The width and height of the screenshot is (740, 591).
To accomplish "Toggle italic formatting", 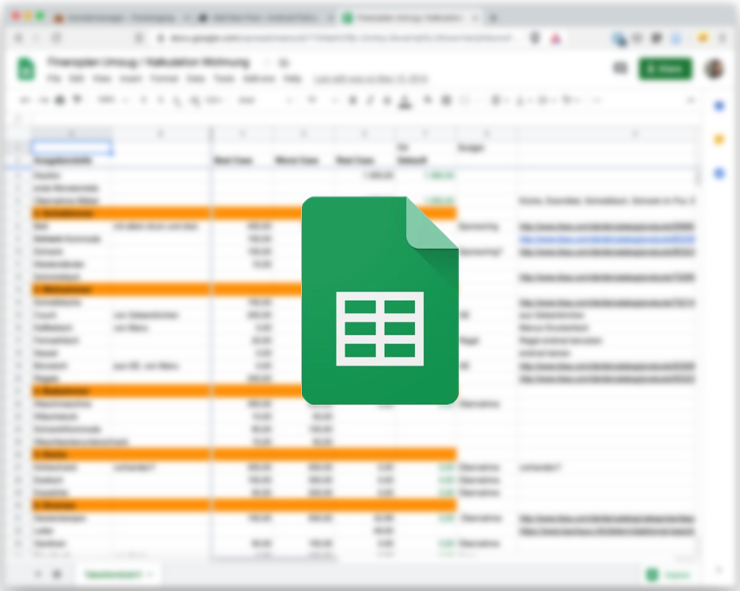I will (370, 100).
